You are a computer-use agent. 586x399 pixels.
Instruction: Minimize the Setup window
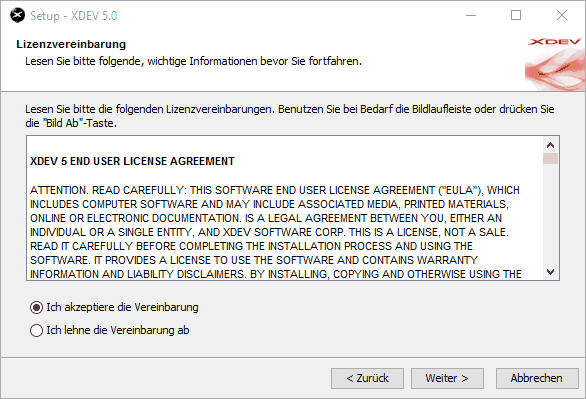[x=471, y=16]
